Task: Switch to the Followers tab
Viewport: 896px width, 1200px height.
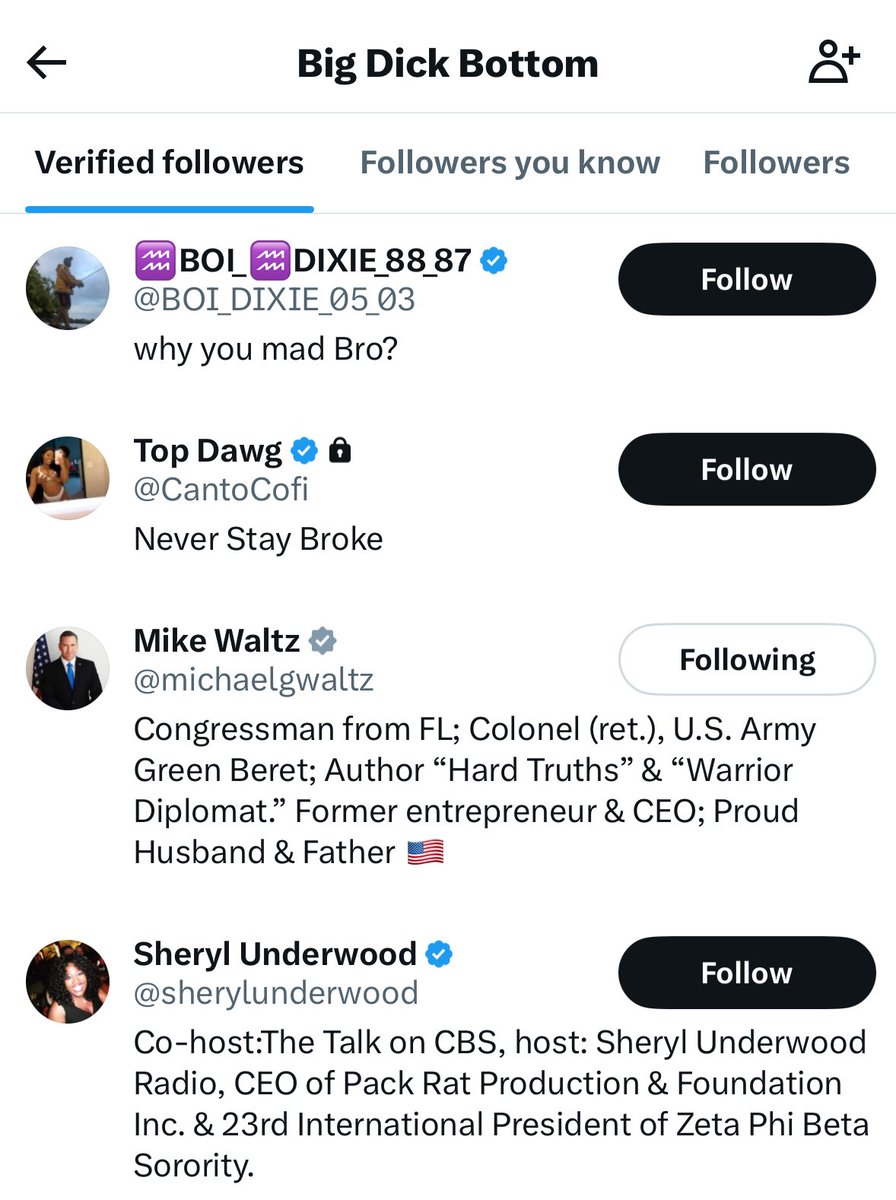Action: tap(776, 163)
